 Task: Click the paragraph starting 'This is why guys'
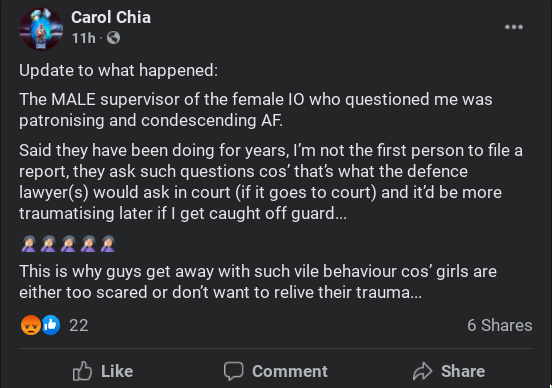(258, 282)
